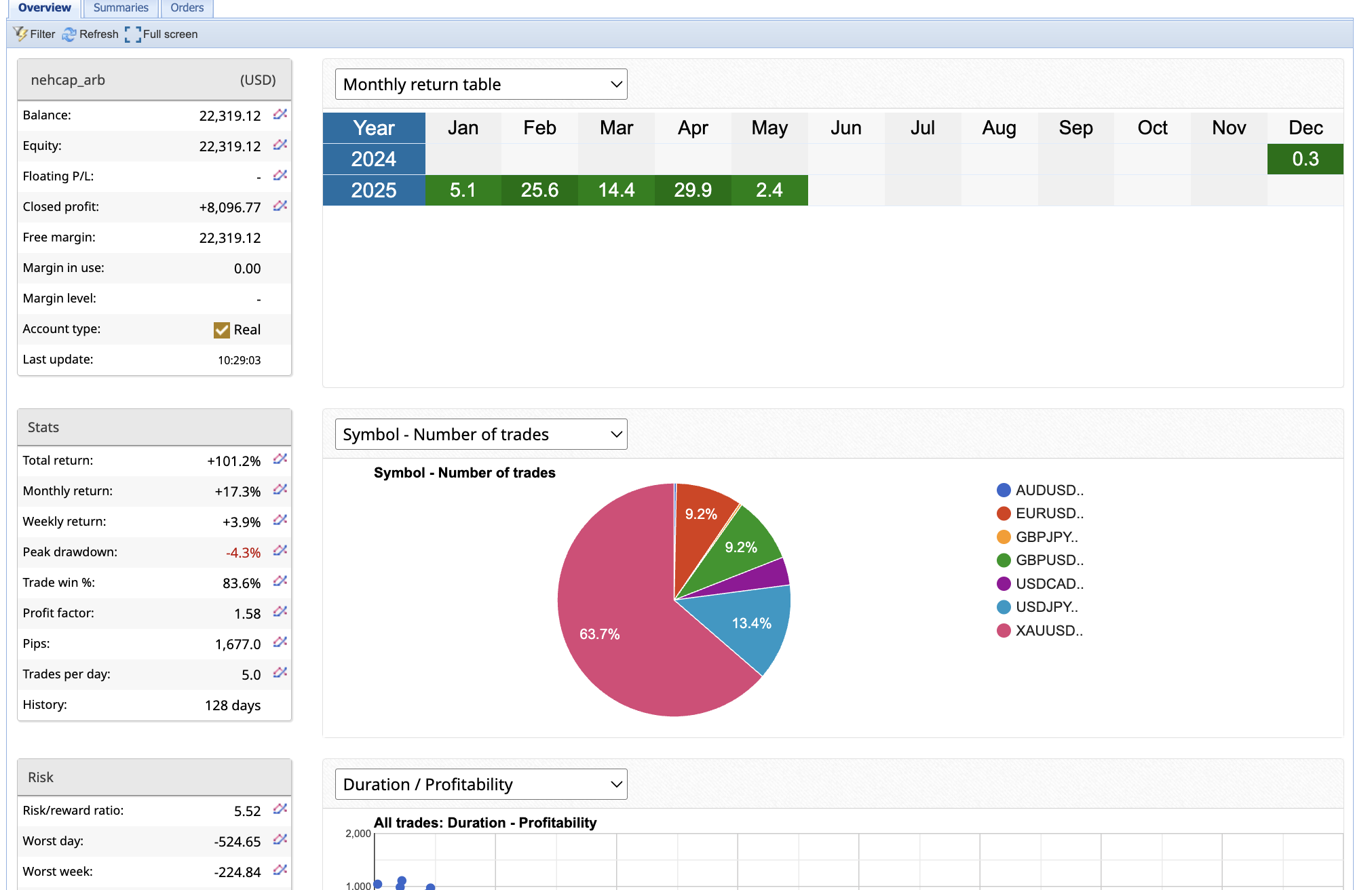Toggle XAUUSD series in pie legend
Viewport: 1372px width, 890px height.
[1048, 630]
